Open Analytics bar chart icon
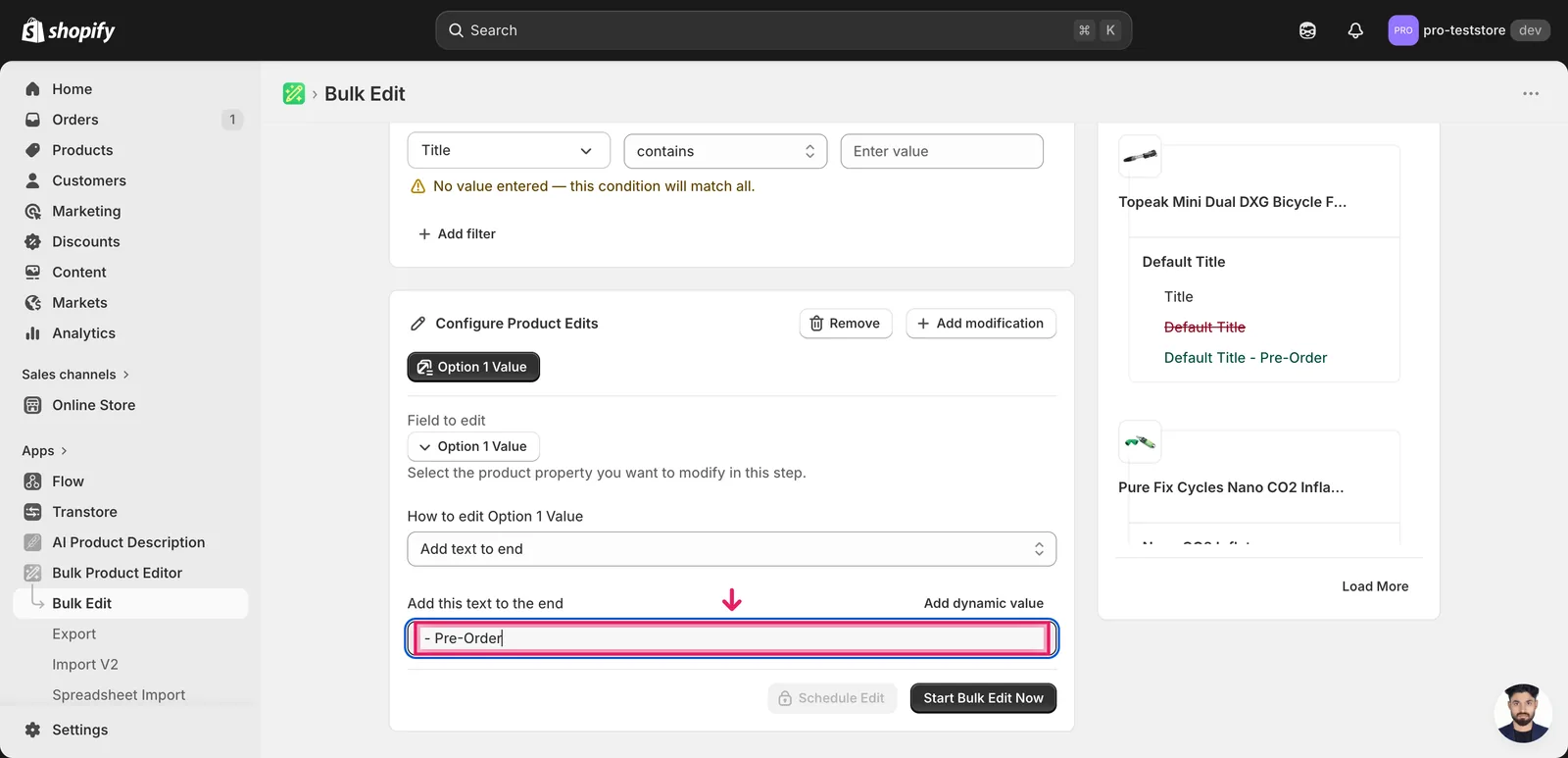The image size is (1568, 758). pyautogui.click(x=32, y=333)
